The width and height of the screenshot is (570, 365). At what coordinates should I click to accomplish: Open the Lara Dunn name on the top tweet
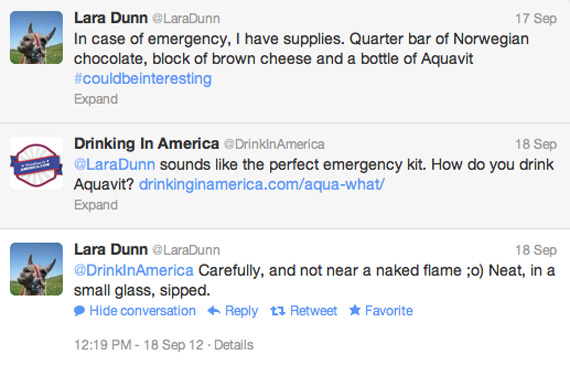click(111, 18)
